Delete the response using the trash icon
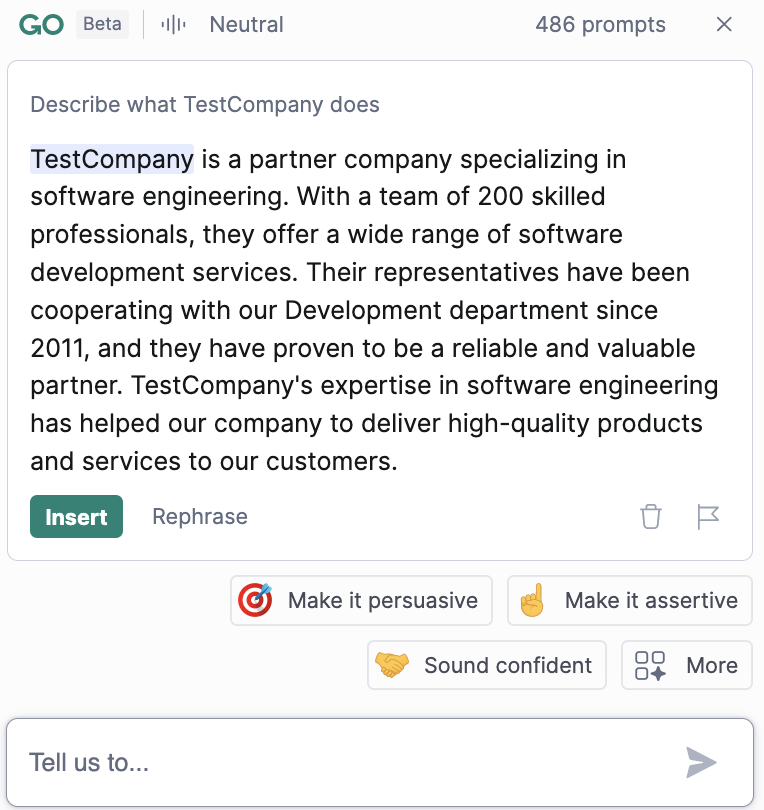 651,517
